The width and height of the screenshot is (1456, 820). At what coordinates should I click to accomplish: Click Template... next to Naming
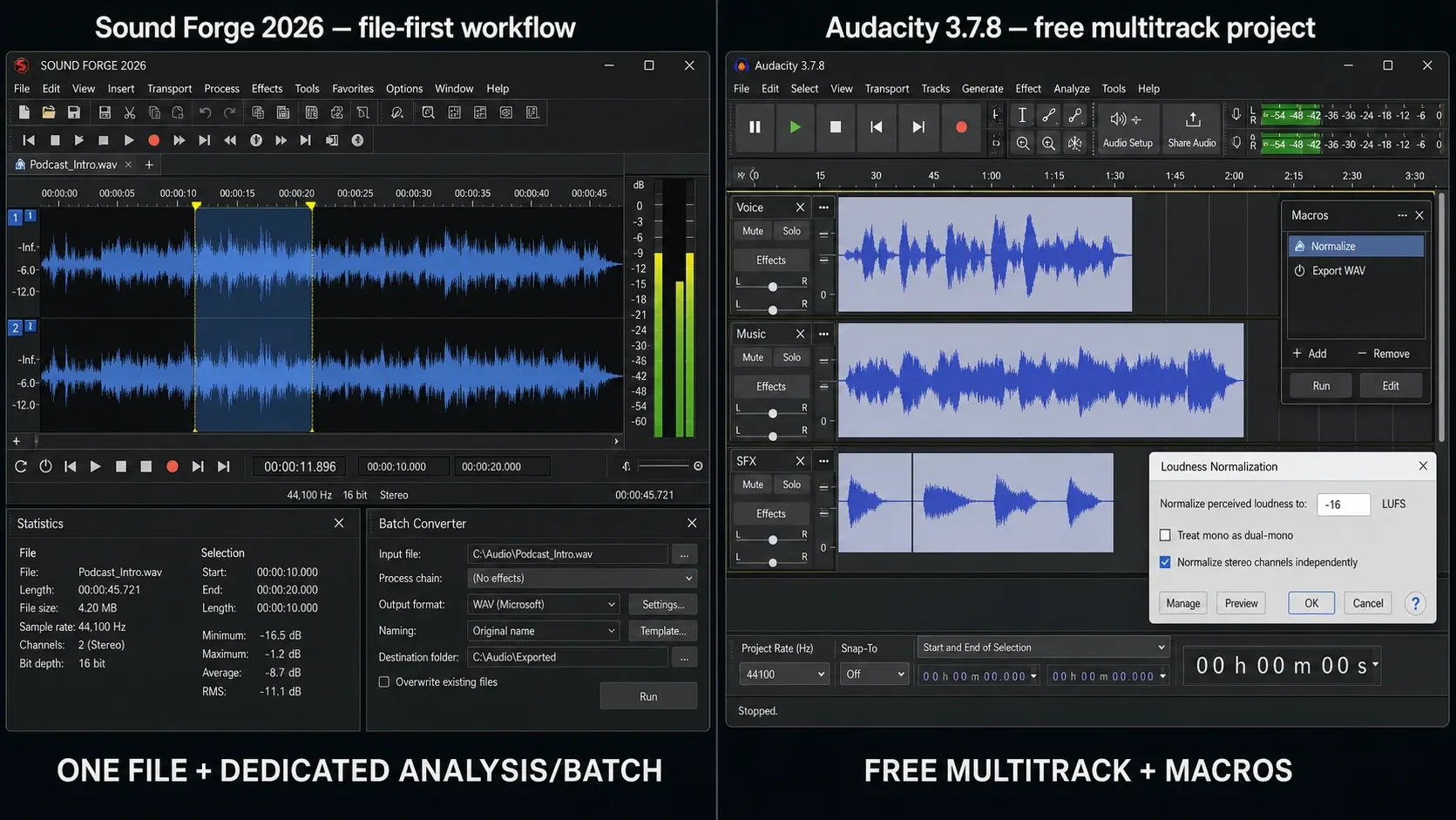tap(663, 631)
